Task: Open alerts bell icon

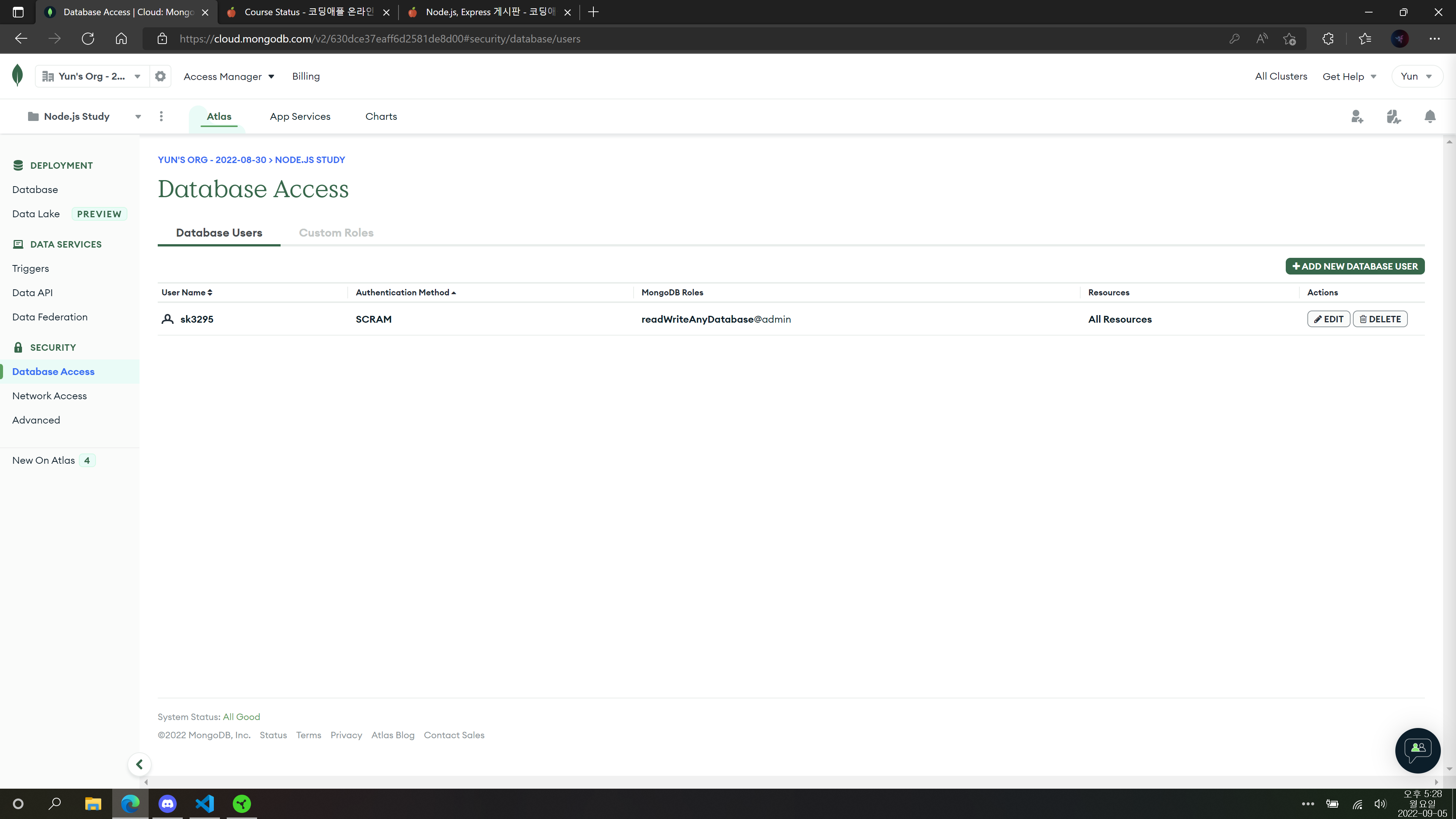Action: coord(1430,116)
